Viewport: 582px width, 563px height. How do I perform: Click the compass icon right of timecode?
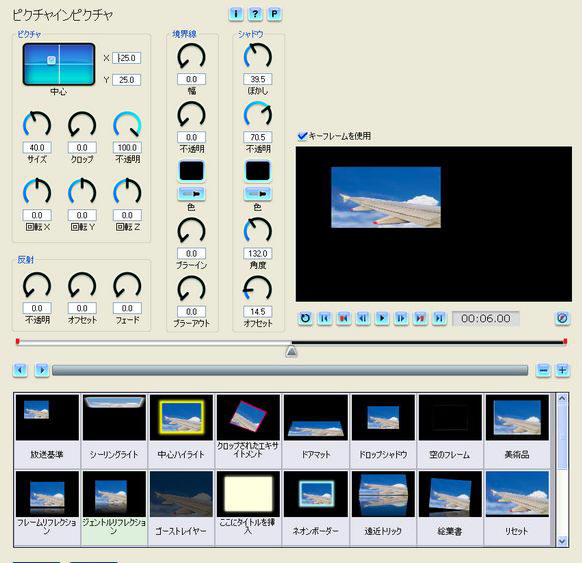coord(562,318)
